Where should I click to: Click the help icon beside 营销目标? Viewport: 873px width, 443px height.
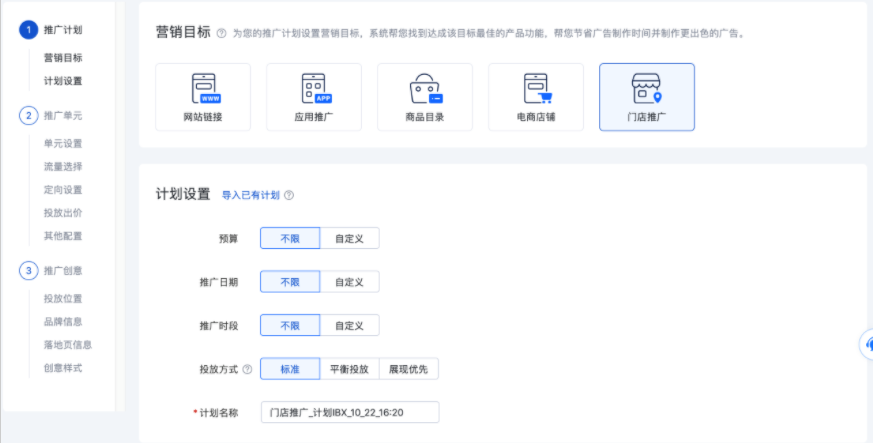tap(221, 34)
